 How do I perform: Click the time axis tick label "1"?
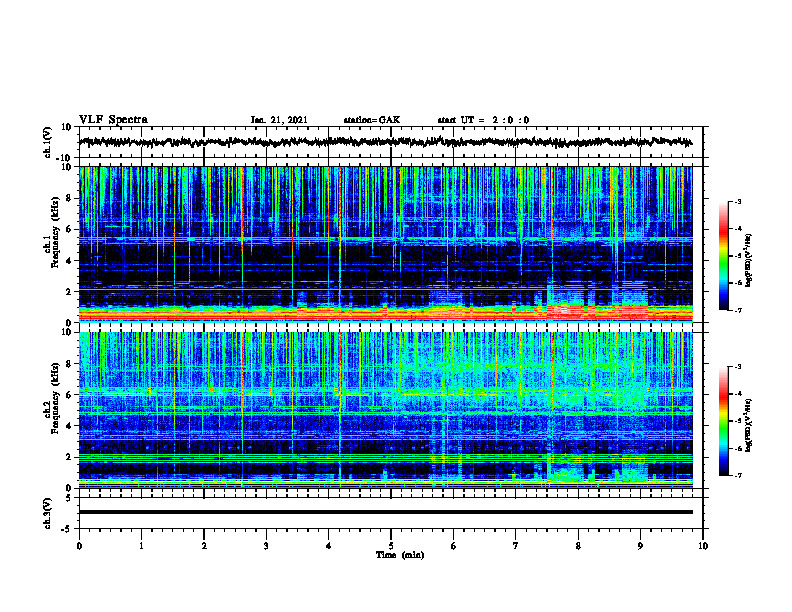point(141,546)
